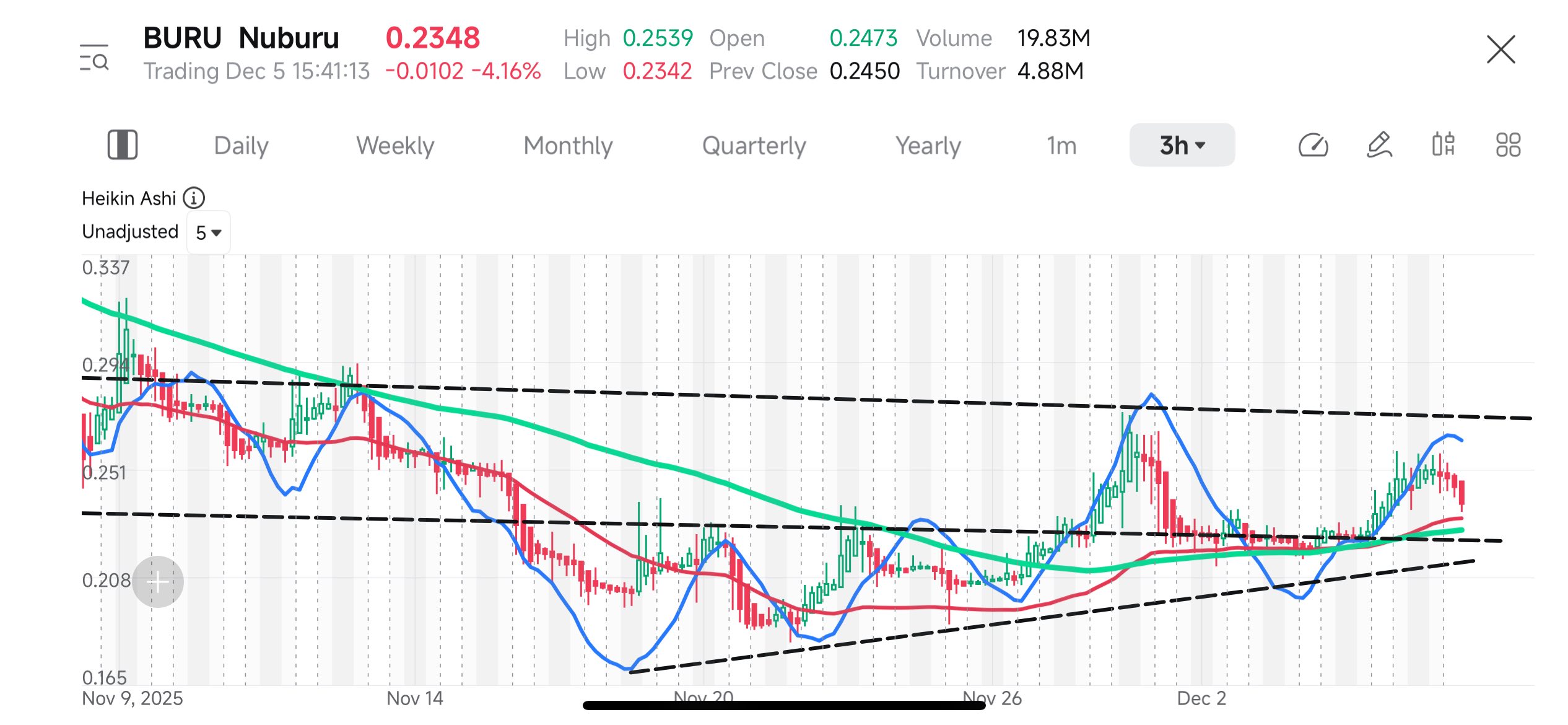Switch to the Weekly timeframe tab

[x=395, y=146]
